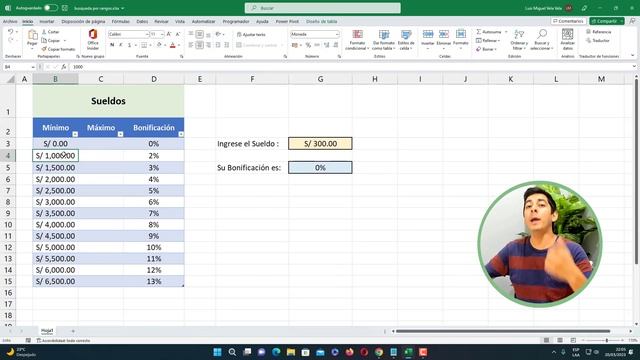The height and width of the screenshot is (360, 640).
Task: Decrease font size with smaller A icon
Action: pos(178,34)
